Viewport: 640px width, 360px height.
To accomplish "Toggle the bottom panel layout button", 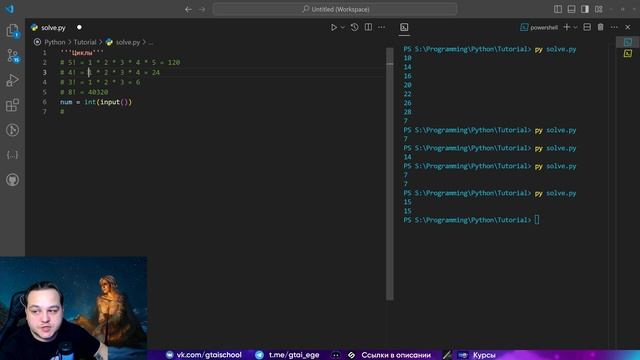I will tap(571, 9).
